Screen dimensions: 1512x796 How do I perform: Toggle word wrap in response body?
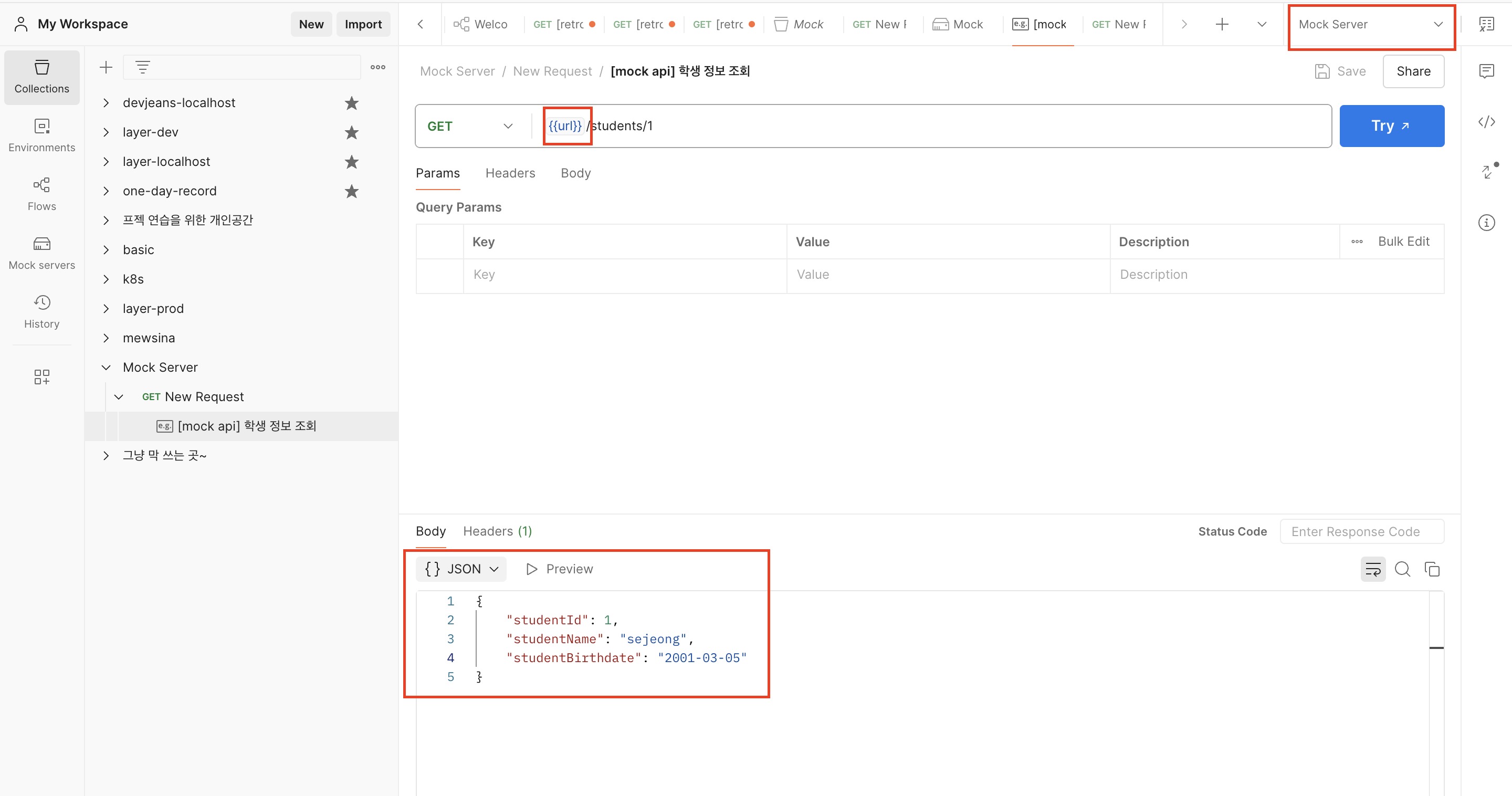[1373, 569]
